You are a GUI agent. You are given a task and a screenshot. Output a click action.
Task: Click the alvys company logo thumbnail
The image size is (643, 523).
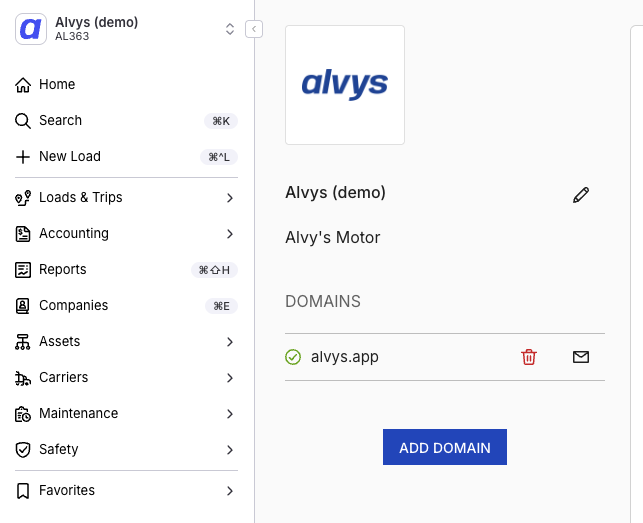[x=345, y=85]
